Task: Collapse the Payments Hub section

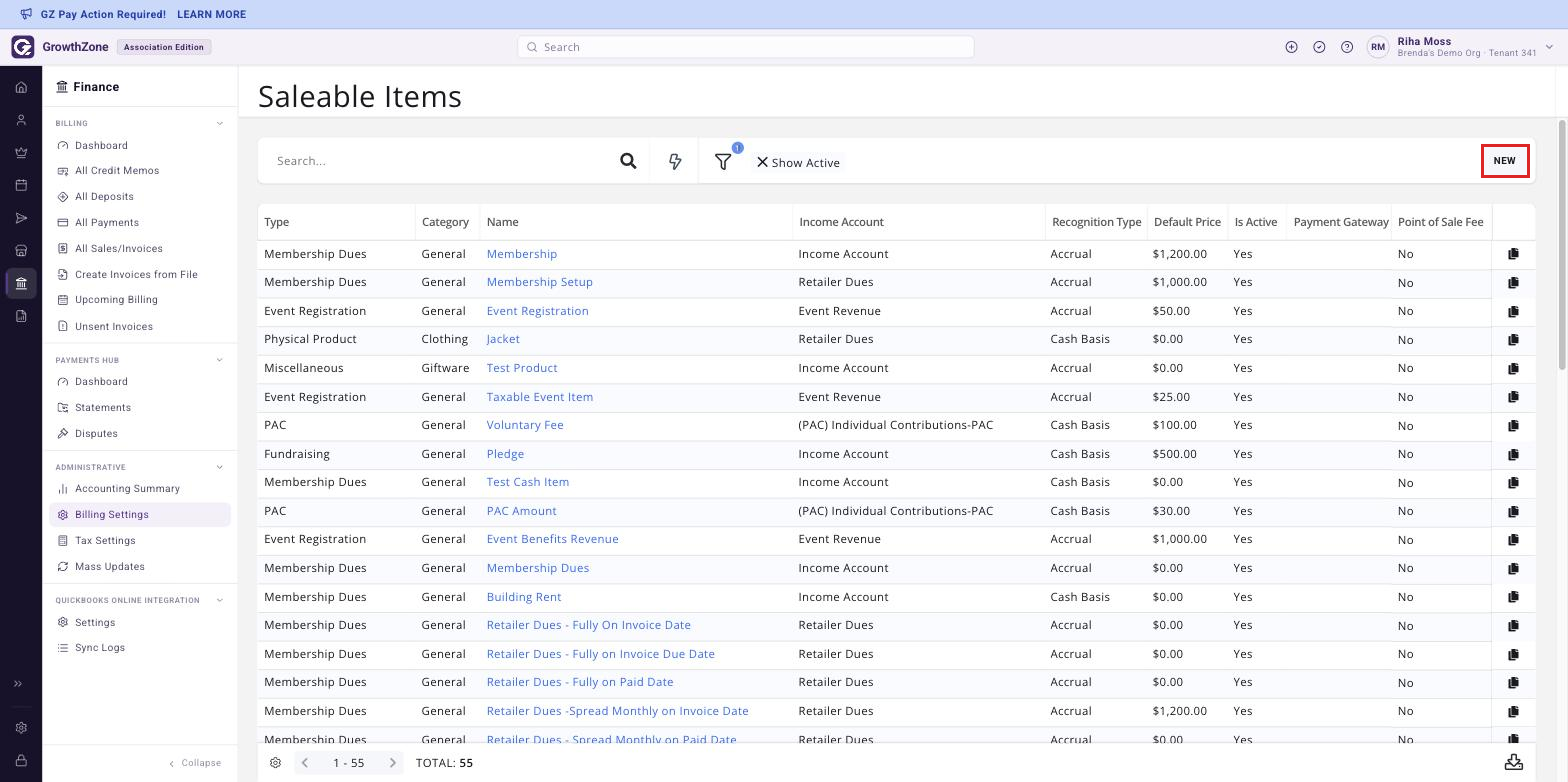Action: point(220,360)
